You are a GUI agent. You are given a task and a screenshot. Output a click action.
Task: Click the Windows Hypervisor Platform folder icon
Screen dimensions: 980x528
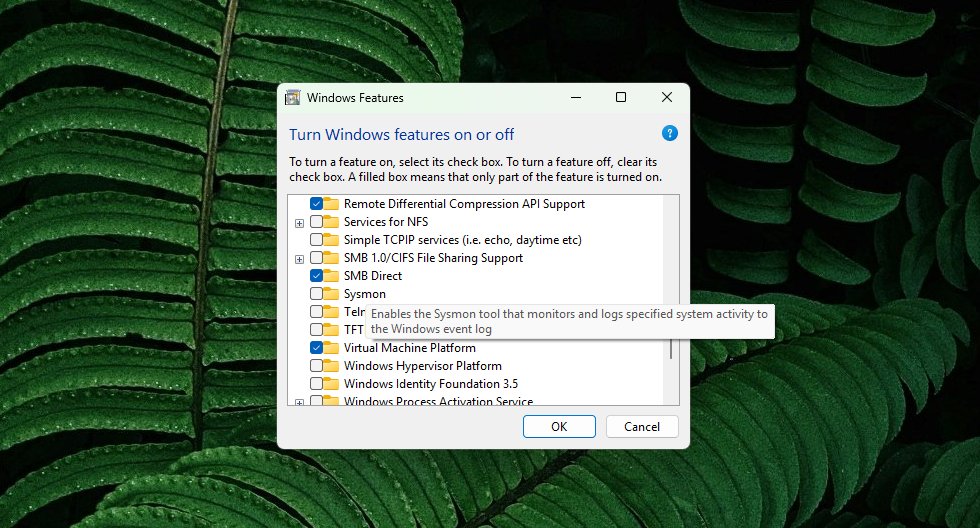[x=332, y=366]
